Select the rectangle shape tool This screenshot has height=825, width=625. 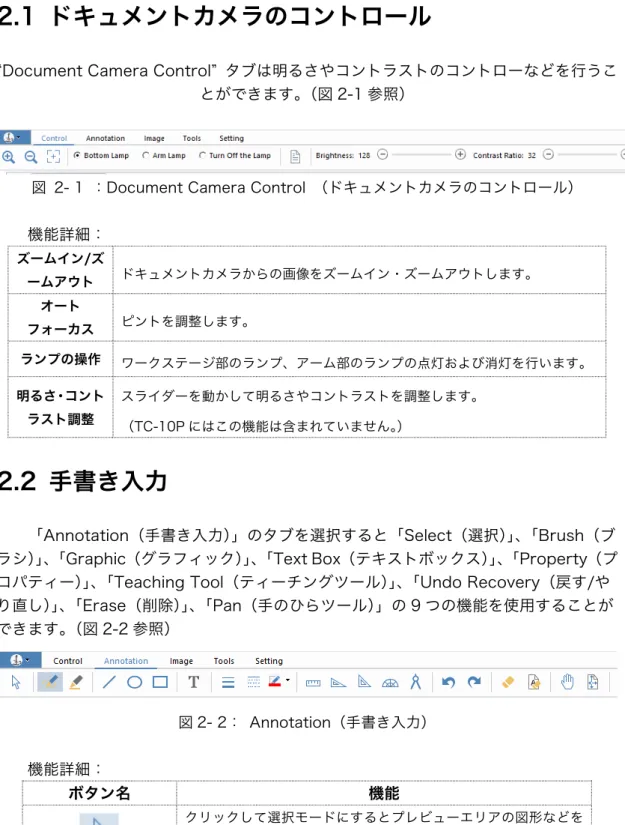(x=160, y=682)
